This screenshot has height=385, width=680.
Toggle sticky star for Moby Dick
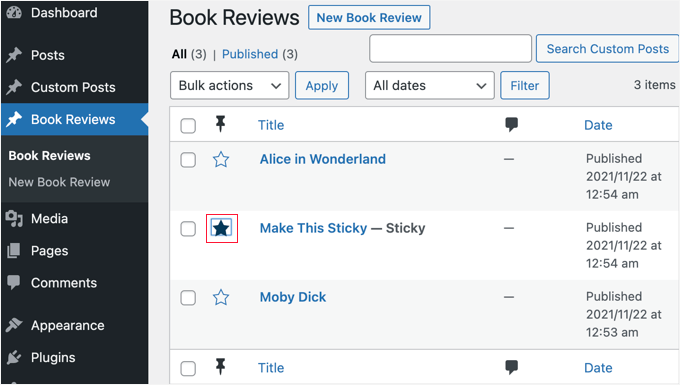click(221, 297)
